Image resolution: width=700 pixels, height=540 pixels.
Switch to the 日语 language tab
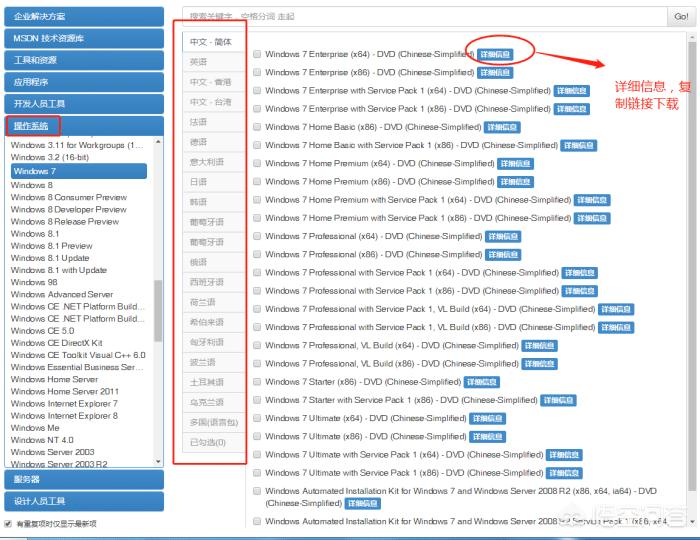click(x=214, y=182)
